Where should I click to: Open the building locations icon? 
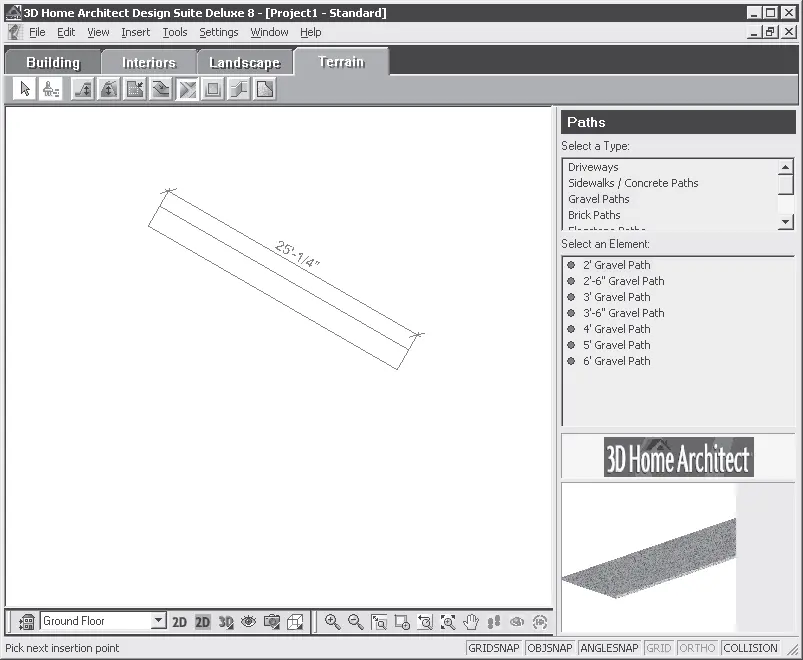click(26, 622)
